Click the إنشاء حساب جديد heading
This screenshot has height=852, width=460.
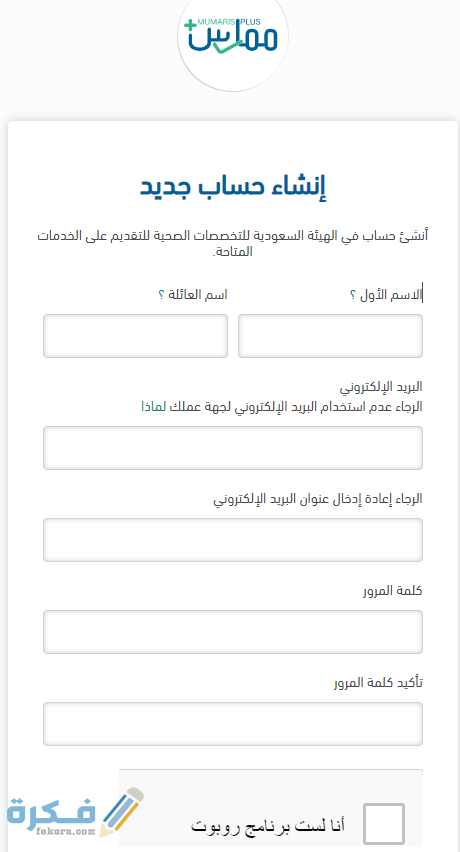tap(233, 186)
